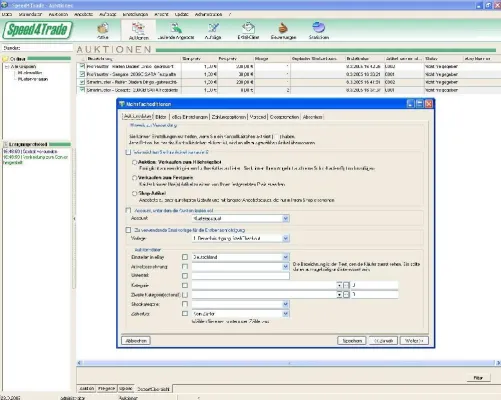Open the Aufträge toolbar icon

pyautogui.click(x=213, y=31)
